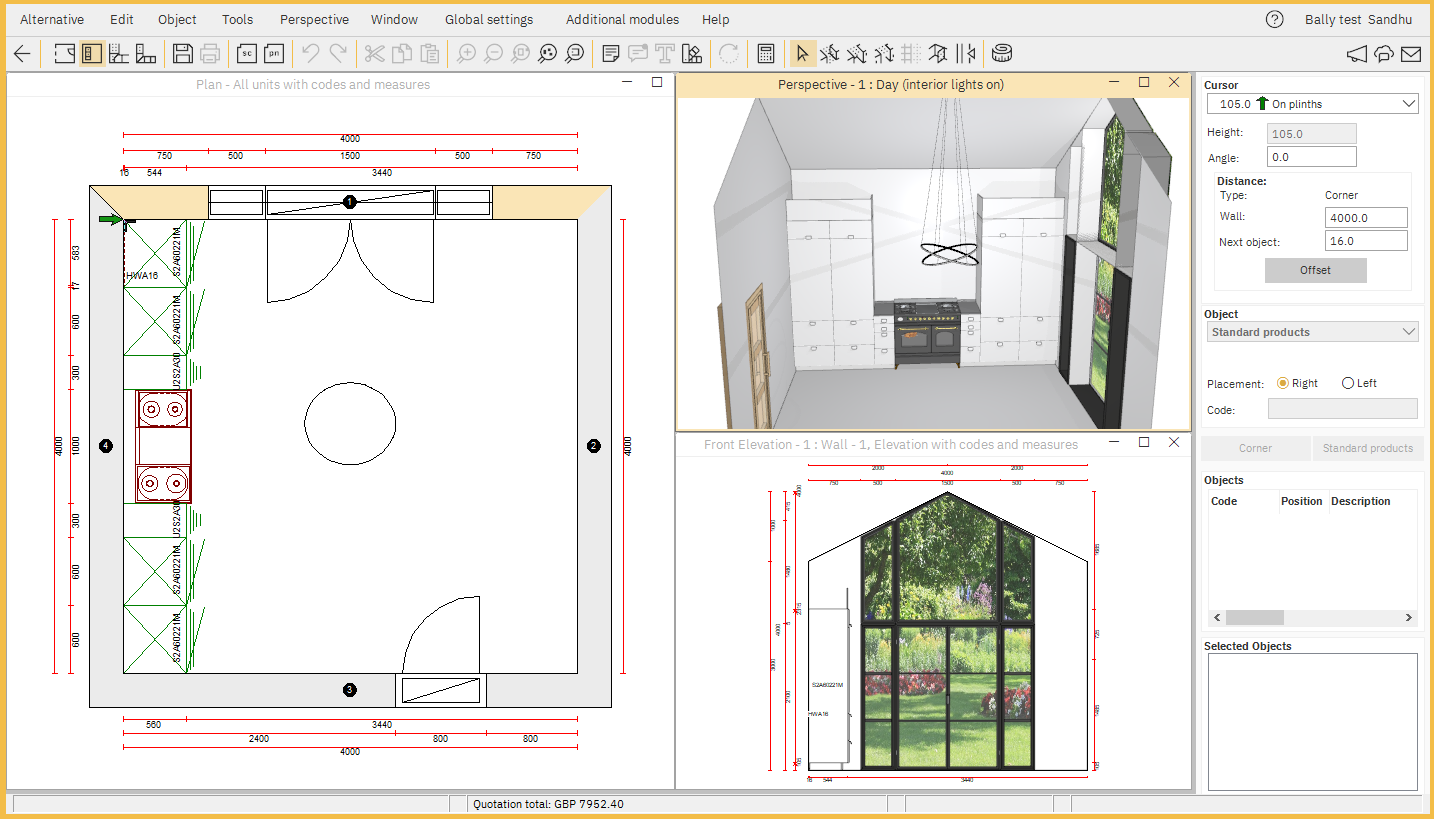
Task: Click the 'sc' toolbar icon
Action: 246,54
